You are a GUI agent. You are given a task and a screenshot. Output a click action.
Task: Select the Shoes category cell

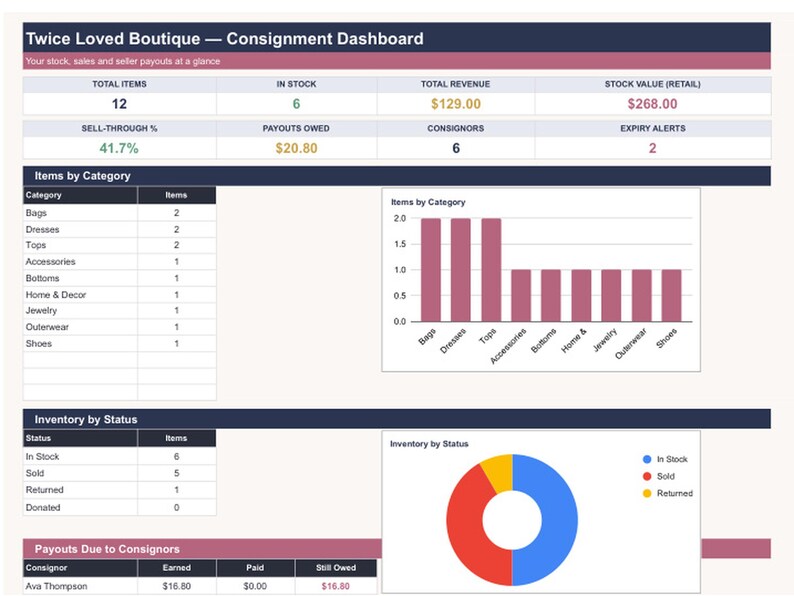click(x=80, y=343)
